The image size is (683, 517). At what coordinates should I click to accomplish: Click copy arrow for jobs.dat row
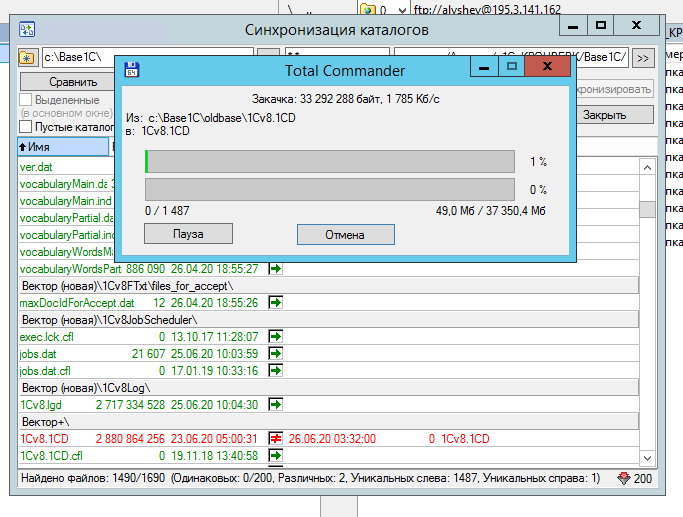275,354
